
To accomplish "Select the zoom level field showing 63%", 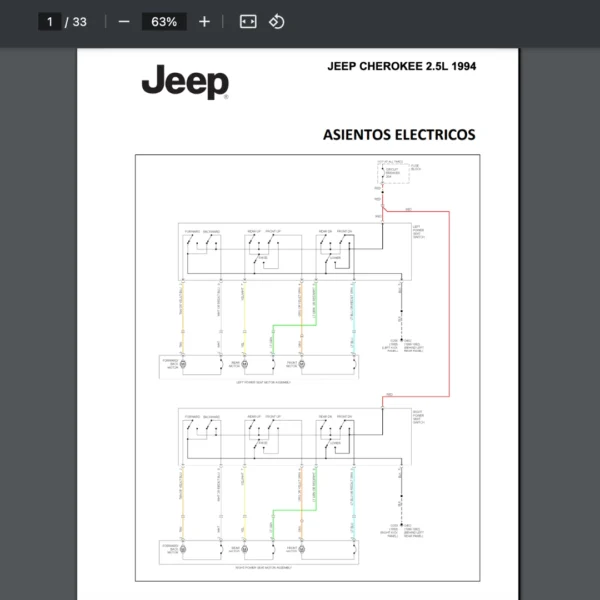I will tap(164, 22).
